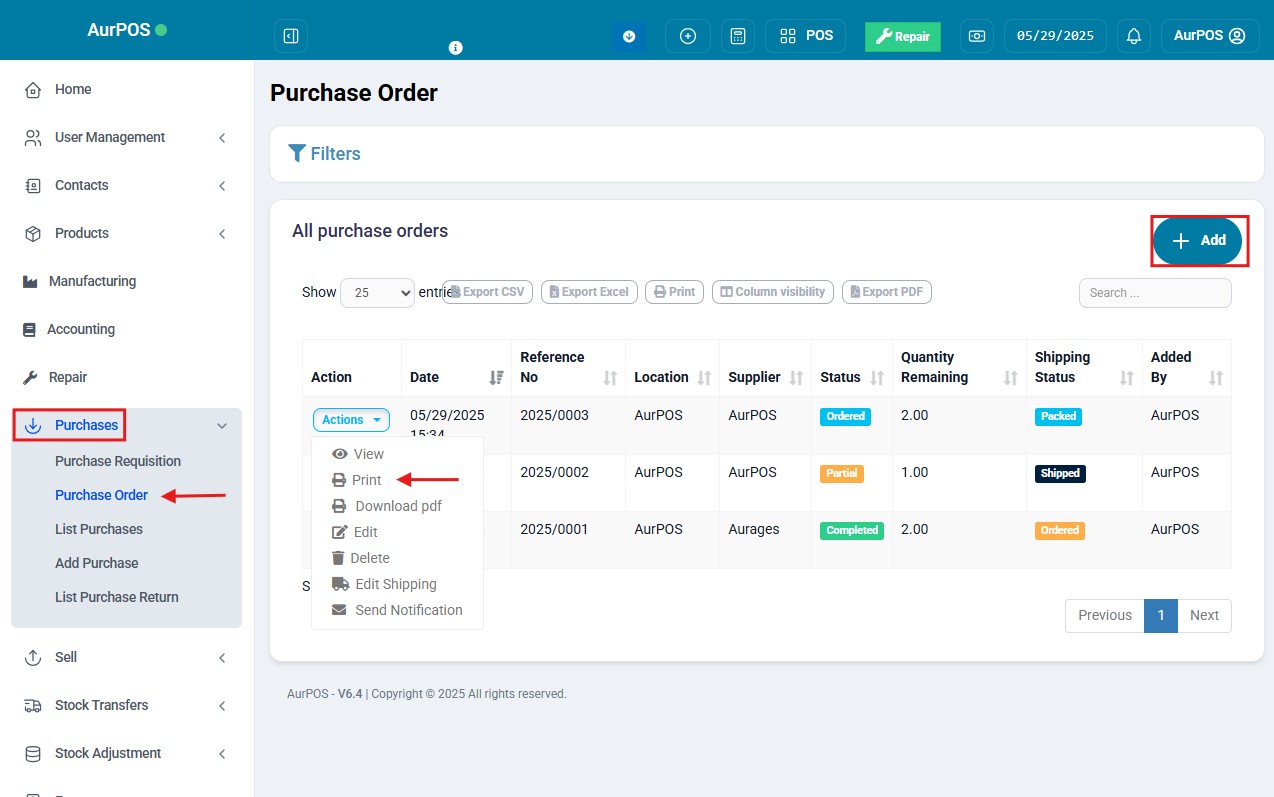Collapse the sidebar with the panel toggle icon
This screenshot has width=1274, height=797.
coord(291,36)
